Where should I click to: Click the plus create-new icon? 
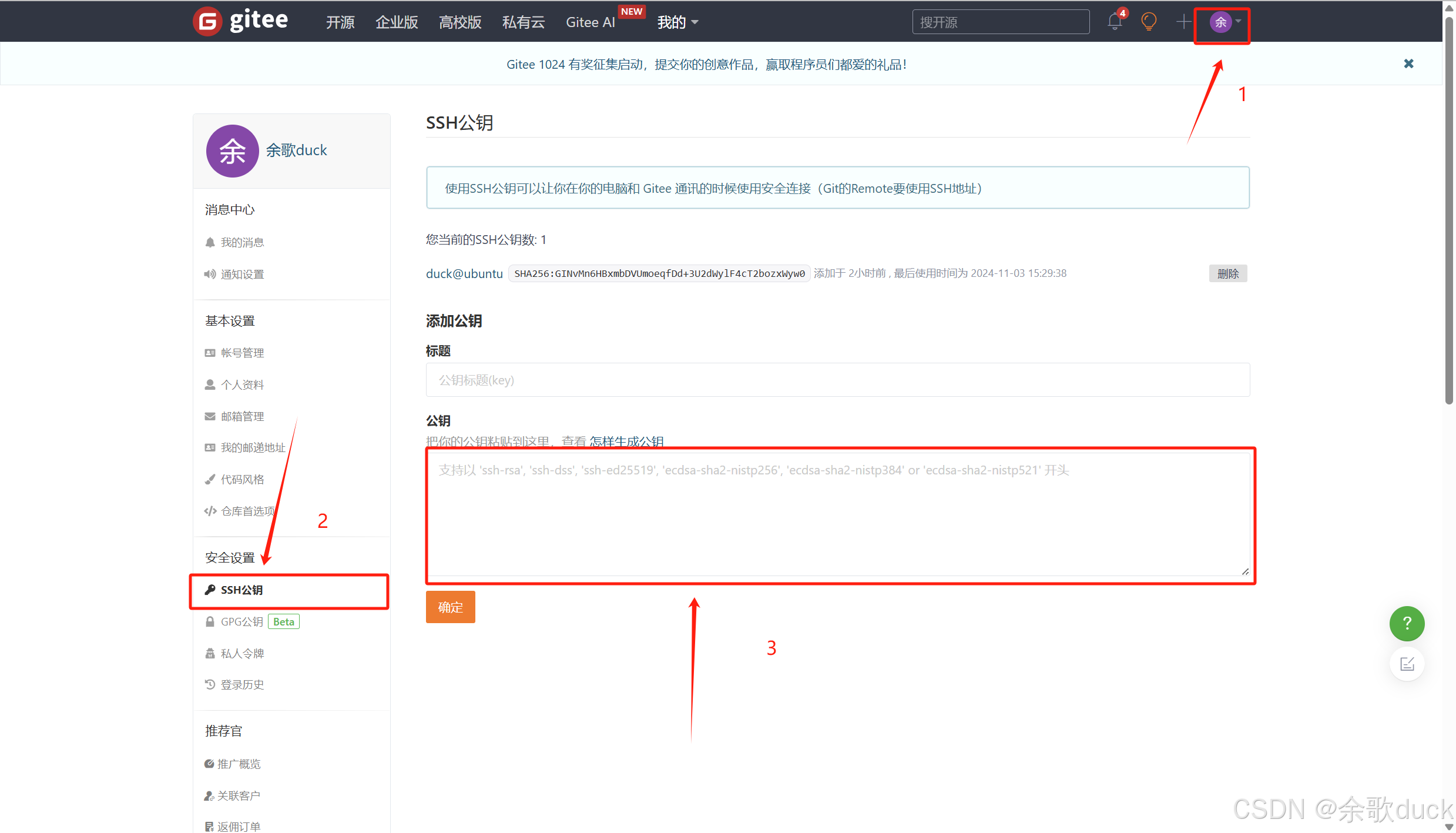(x=1183, y=22)
